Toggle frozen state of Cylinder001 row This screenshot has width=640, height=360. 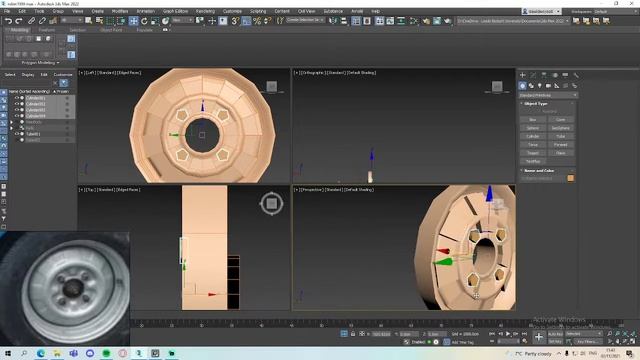[67, 98]
